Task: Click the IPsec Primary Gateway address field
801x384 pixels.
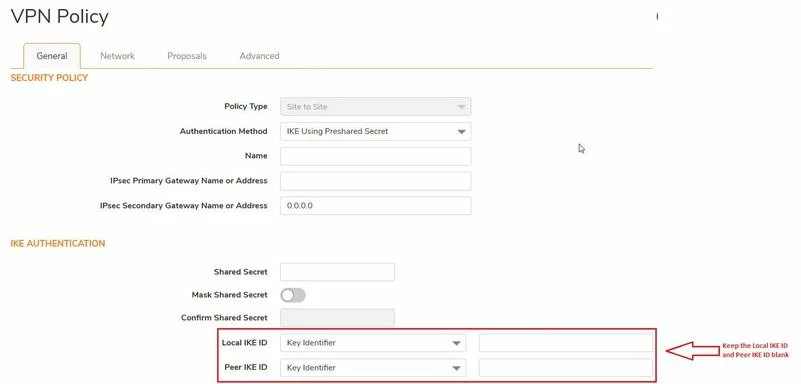Action: (x=375, y=181)
